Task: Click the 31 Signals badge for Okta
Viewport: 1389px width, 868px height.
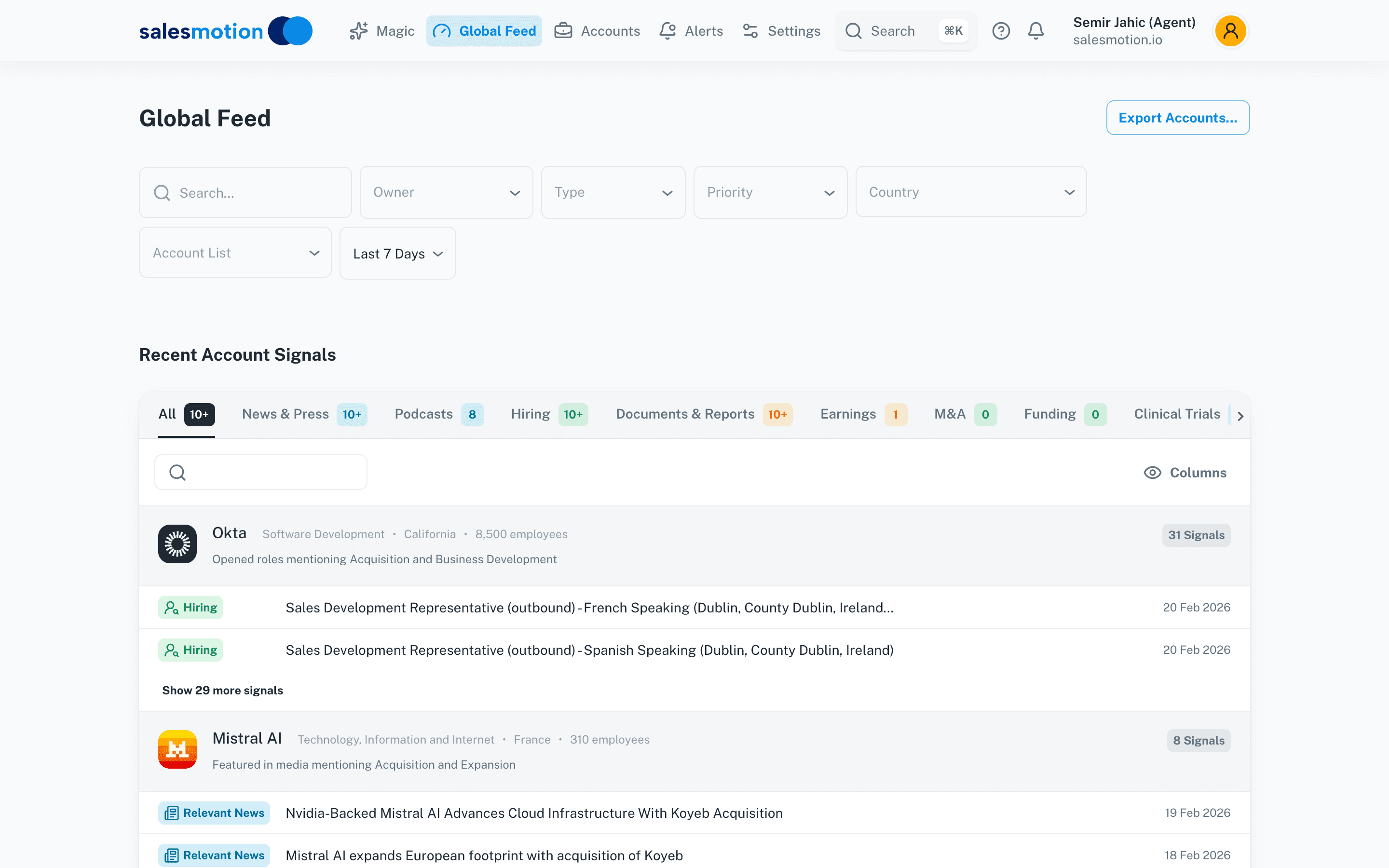Action: pyautogui.click(x=1196, y=535)
